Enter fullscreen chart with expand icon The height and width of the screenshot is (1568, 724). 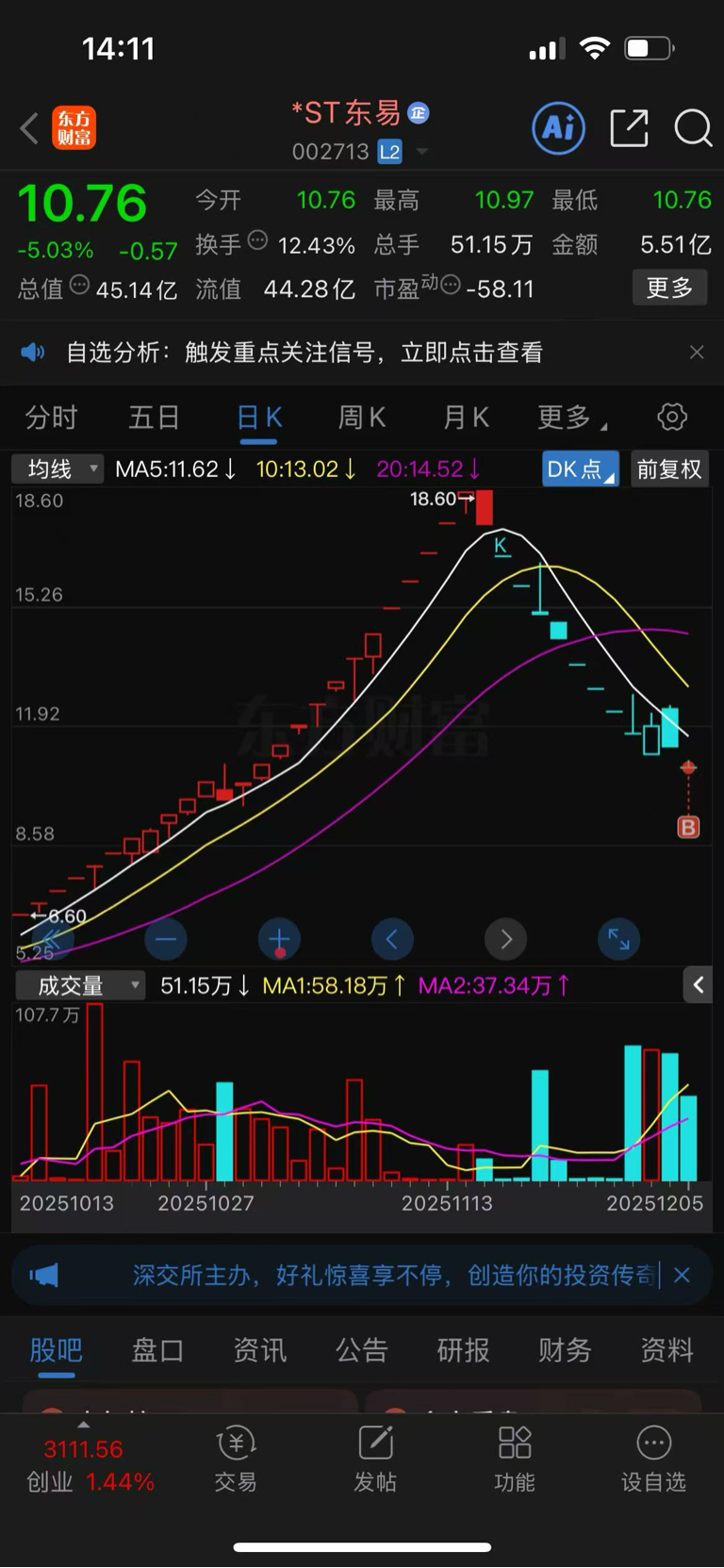point(619,939)
